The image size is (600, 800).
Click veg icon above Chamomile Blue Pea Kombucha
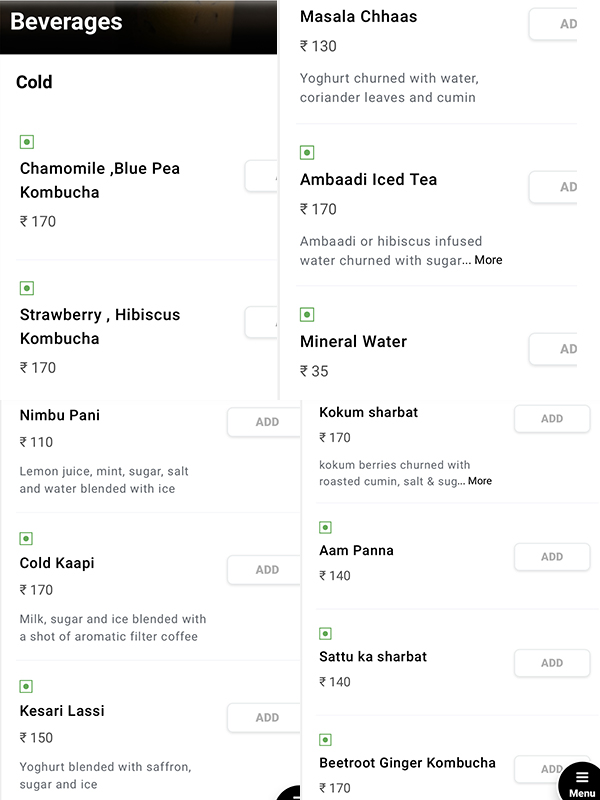[27, 142]
